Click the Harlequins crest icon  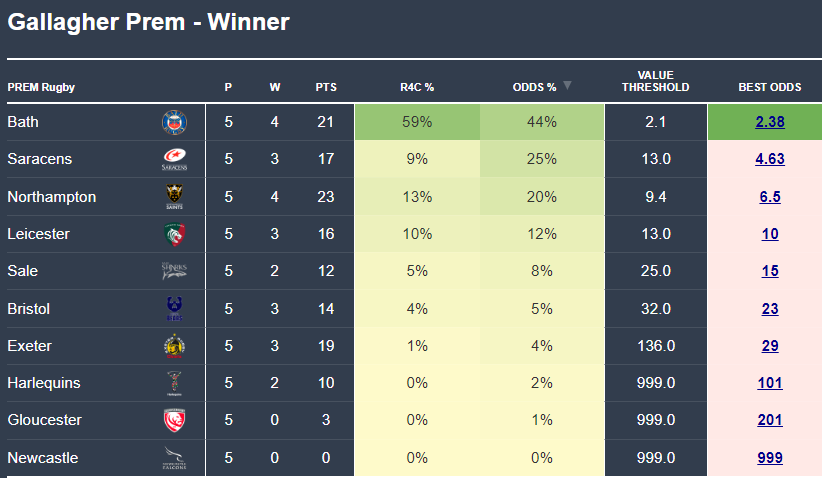point(174,383)
